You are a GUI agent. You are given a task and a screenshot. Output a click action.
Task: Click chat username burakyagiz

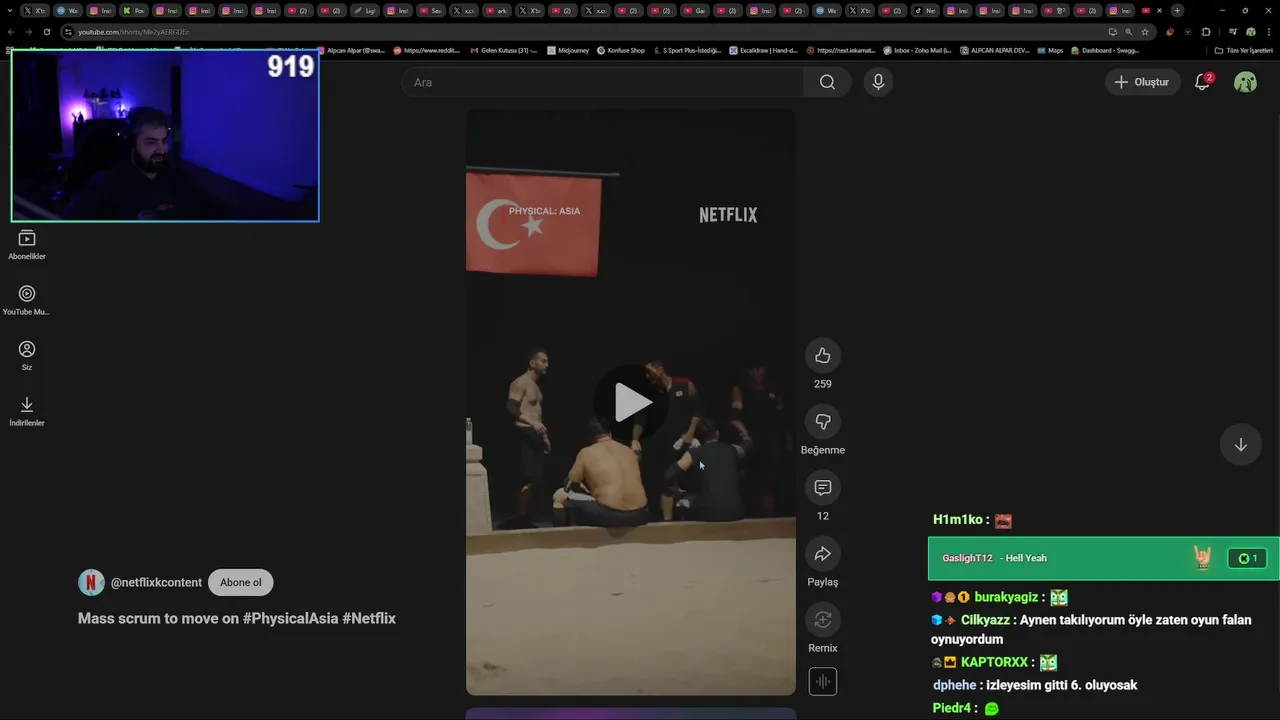pyautogui.click(x=1006, y=597)
